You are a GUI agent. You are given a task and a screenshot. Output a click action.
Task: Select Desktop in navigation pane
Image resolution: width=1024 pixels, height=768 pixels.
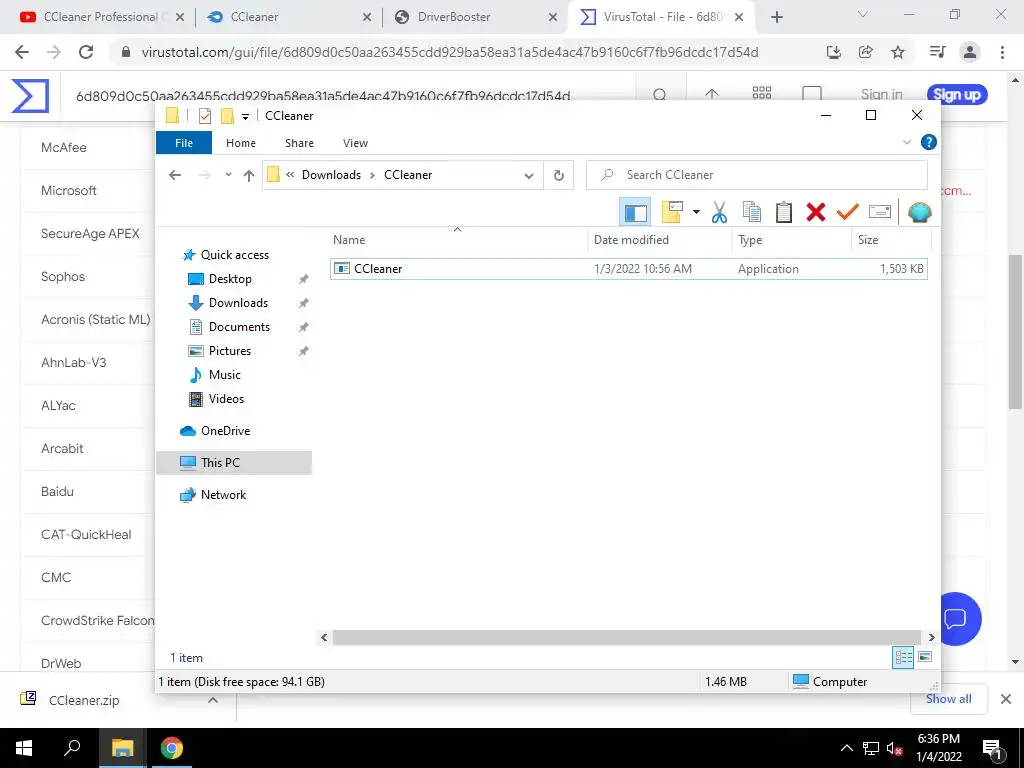click(x=230, y=279)
